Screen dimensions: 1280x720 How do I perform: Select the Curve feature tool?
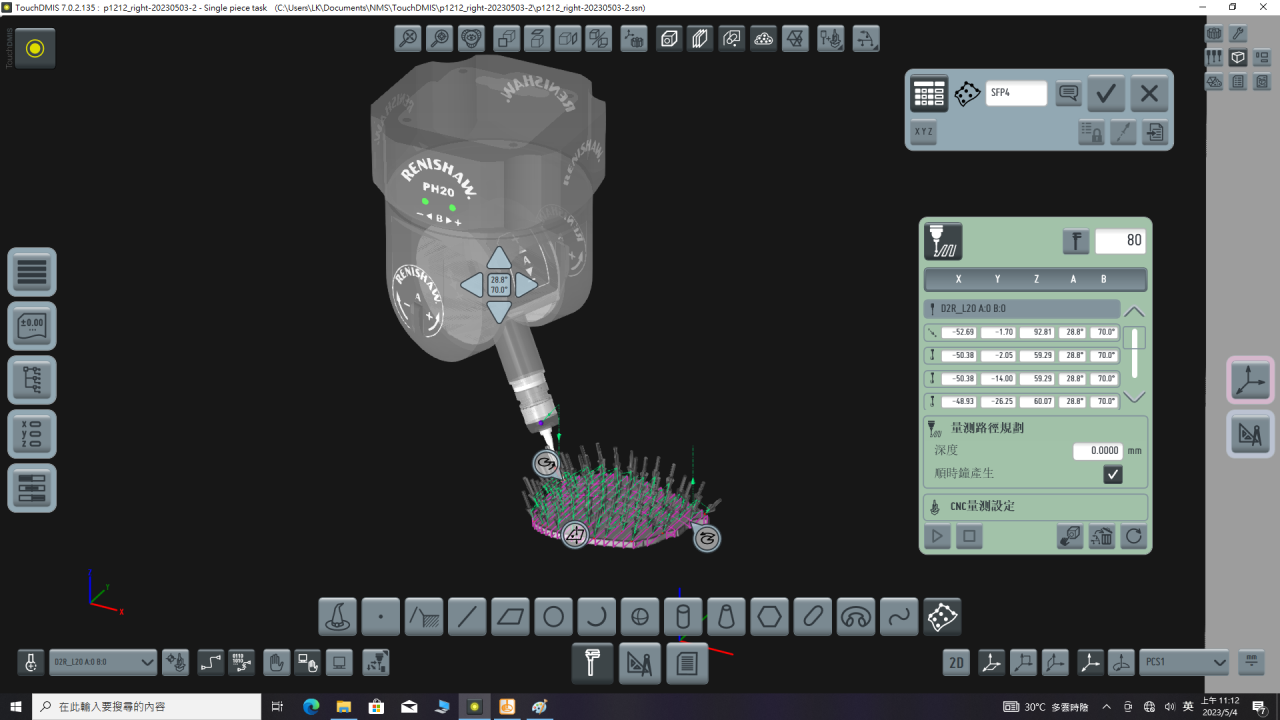click(x=899, y=617)
